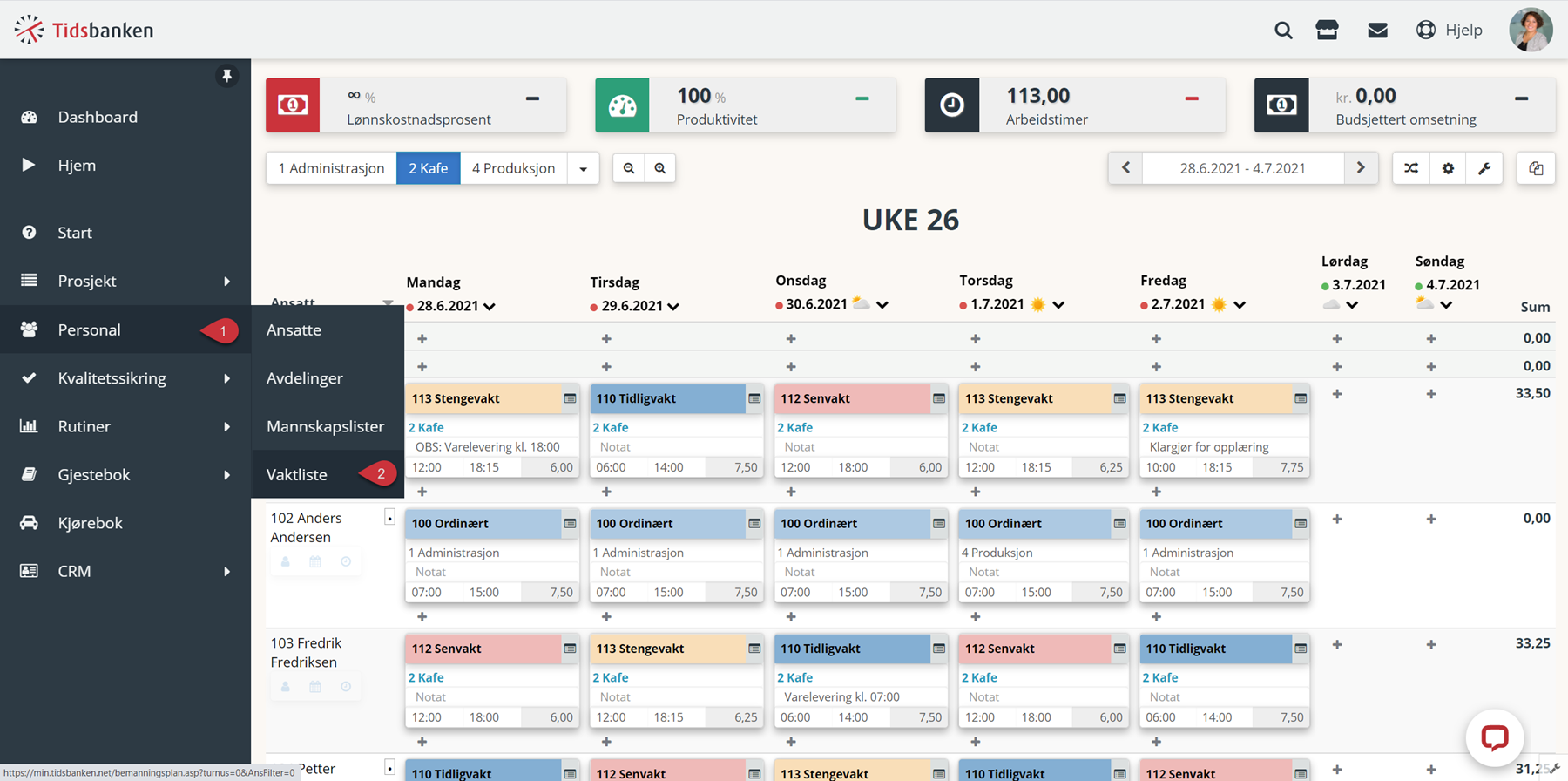The image size is (1568, 781).
Task: Open Onsdag 30.6.2021 dropdown chevron
Action: [x=882, y=305]
